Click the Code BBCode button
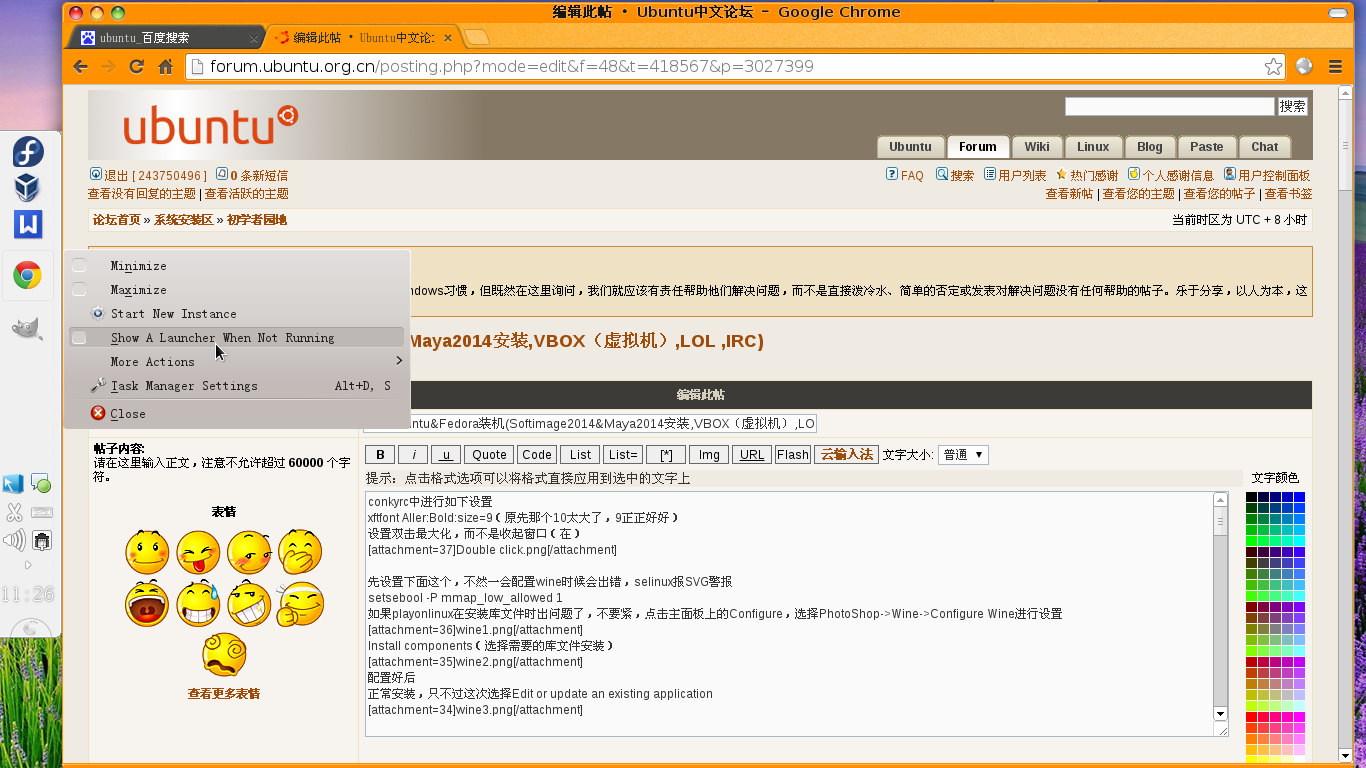Image resolution: width=1366 pixels, height=768 pixels. 537,454
